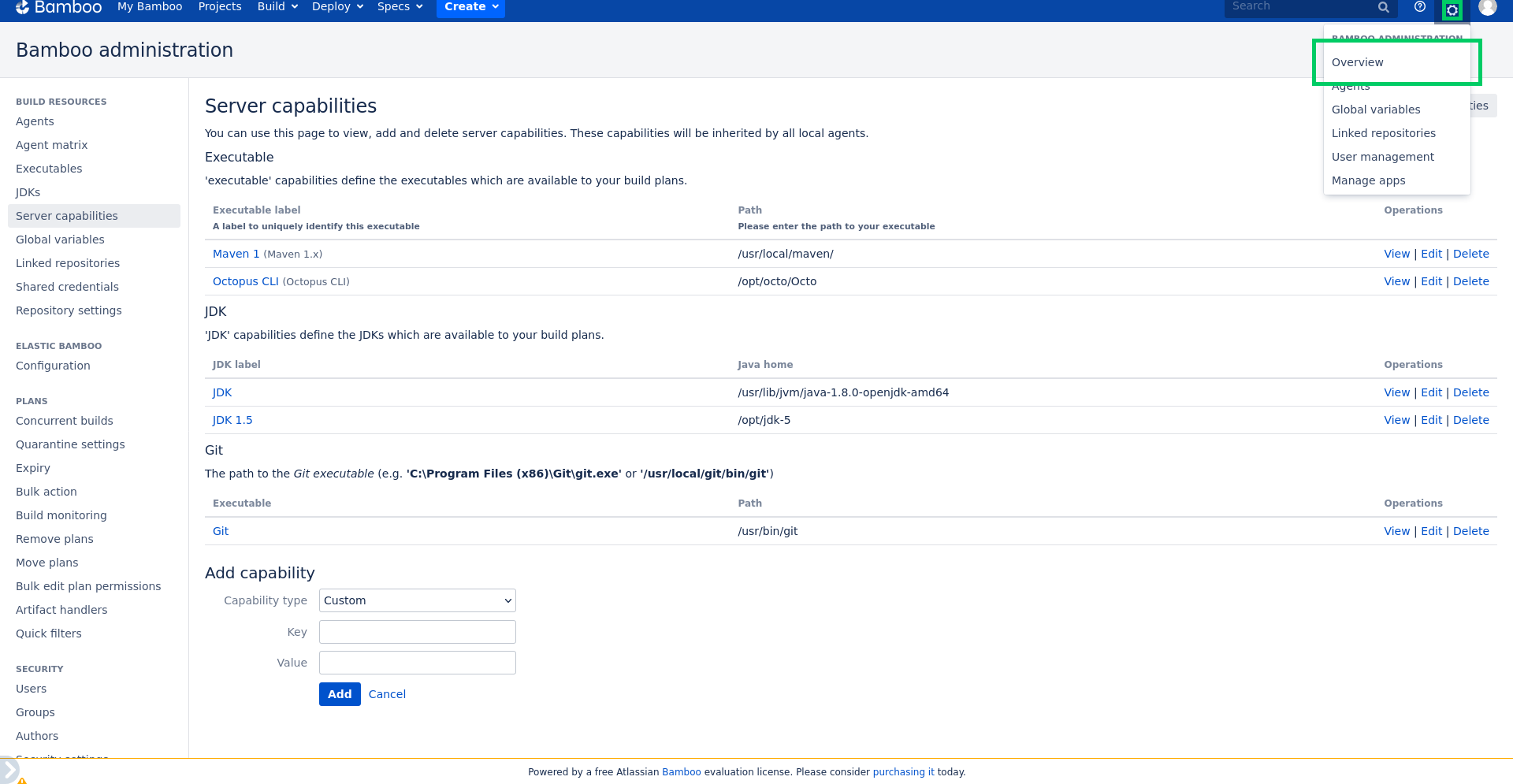Open Bulk edit plan permissions
The height and width of the screenshot is (784, 1513).
88,586
